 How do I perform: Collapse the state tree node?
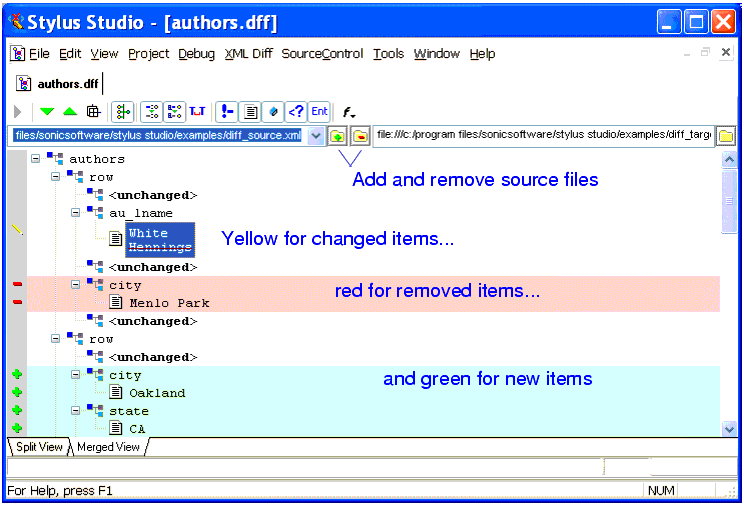[76, 411]
